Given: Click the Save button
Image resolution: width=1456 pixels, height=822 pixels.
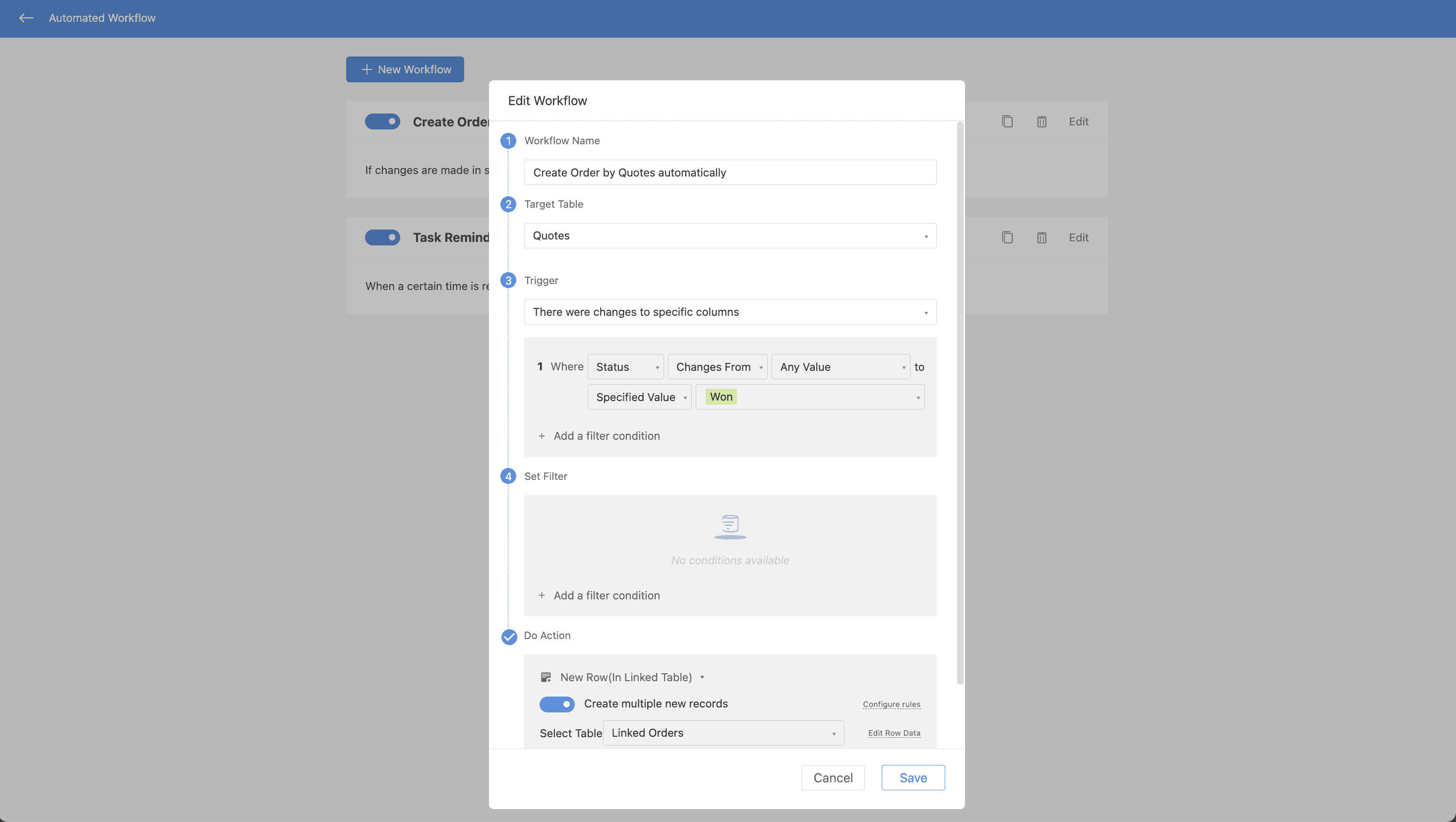Looking at the screenshot, I should pos(912,778).
